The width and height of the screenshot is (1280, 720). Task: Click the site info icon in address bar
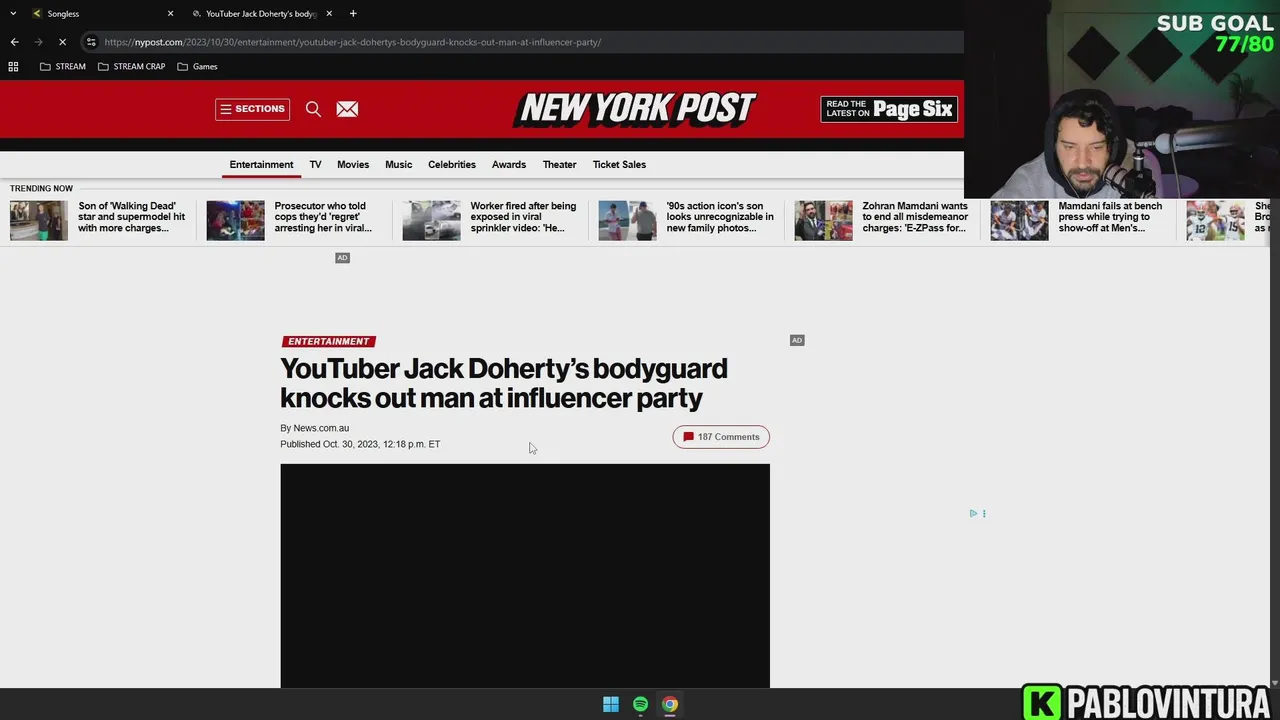tap(91, 42)
